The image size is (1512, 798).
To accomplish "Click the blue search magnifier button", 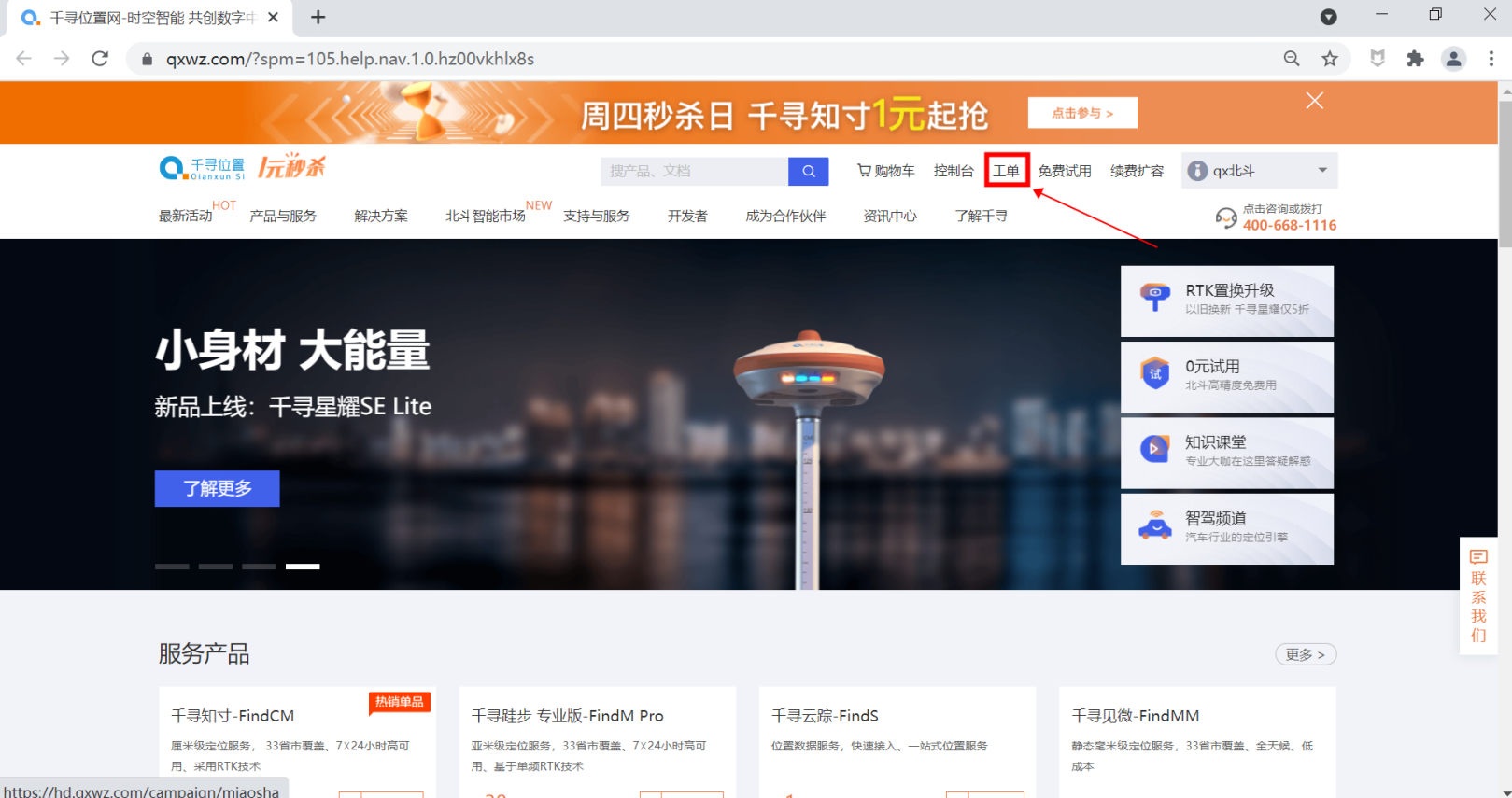I will (x=809, y=171).
